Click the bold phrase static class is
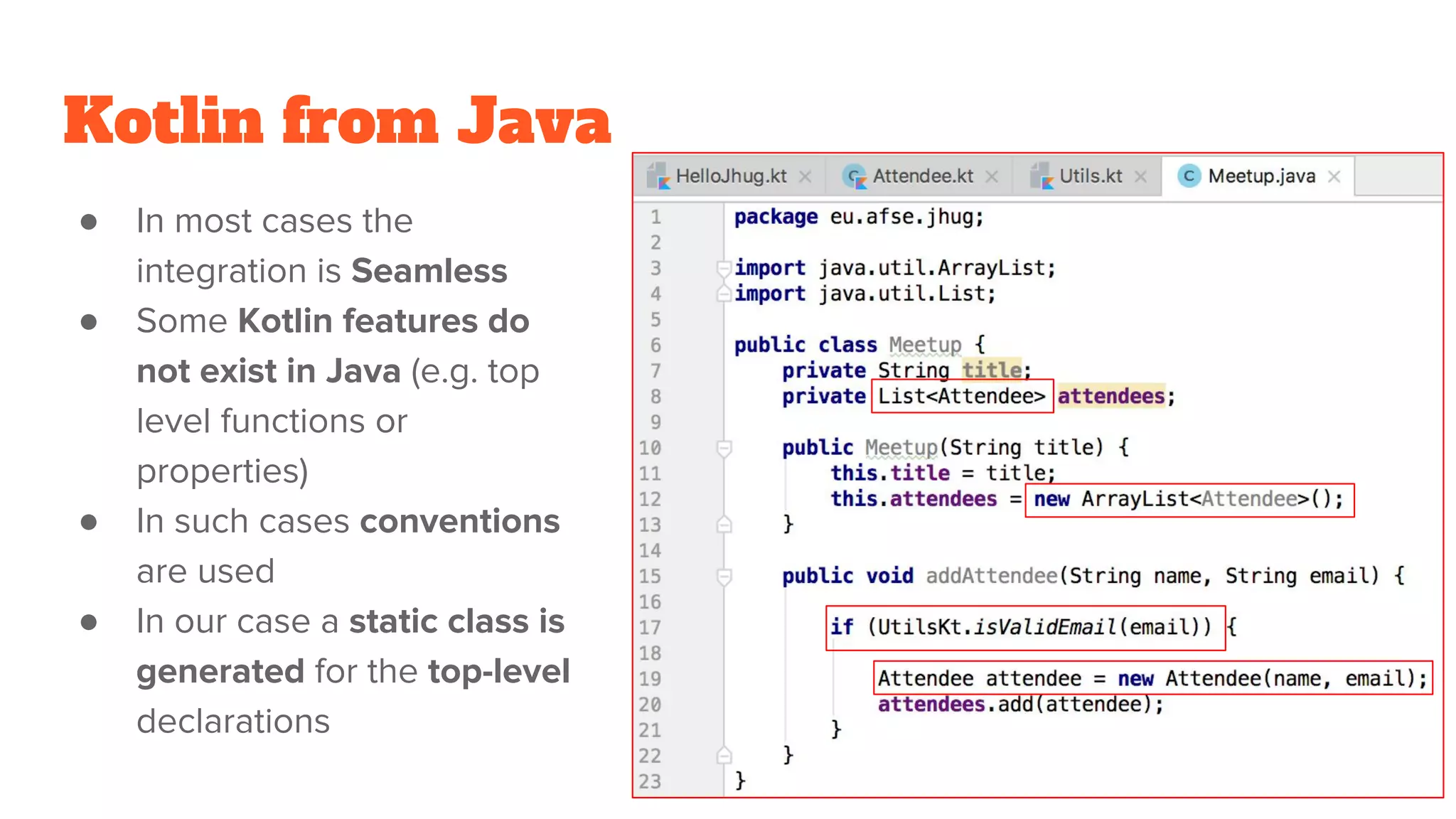This screenshot has width=1456, height=819. tap(456, 621)
